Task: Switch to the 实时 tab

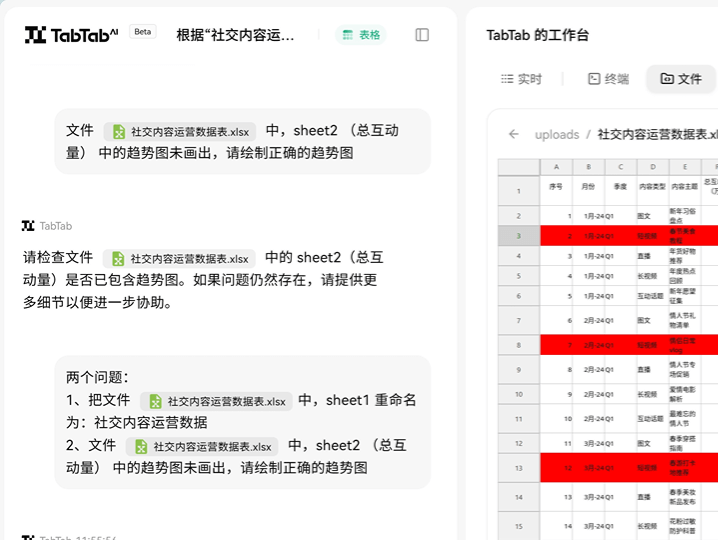Action: [x=521, y=79]
